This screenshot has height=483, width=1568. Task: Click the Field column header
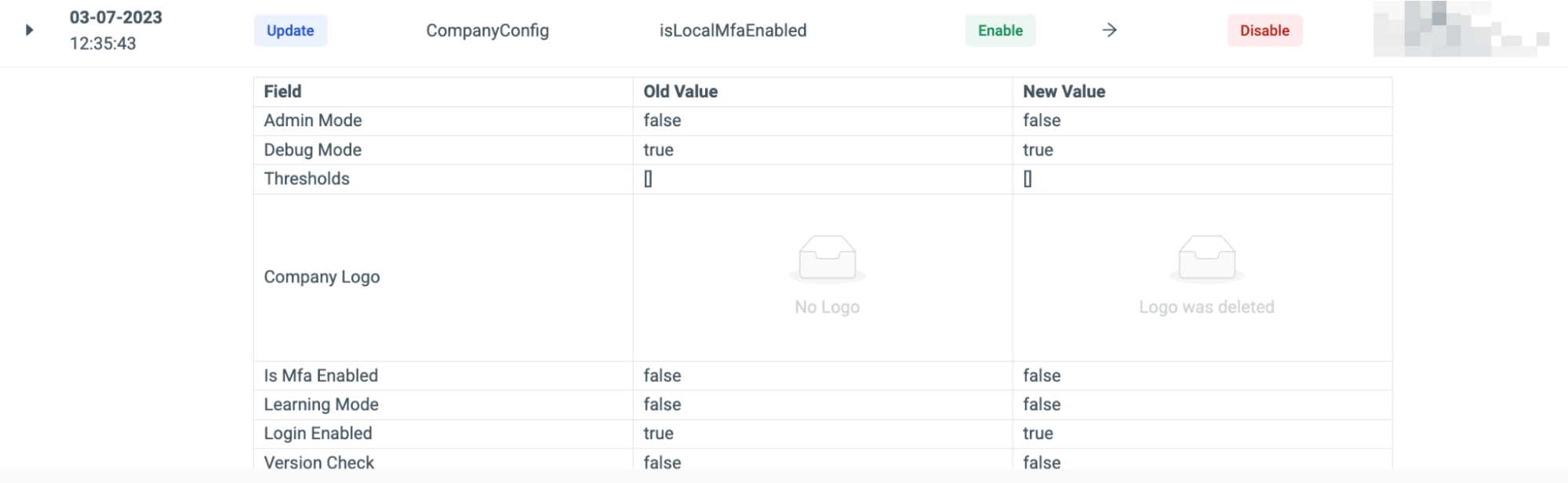[282, 92]
